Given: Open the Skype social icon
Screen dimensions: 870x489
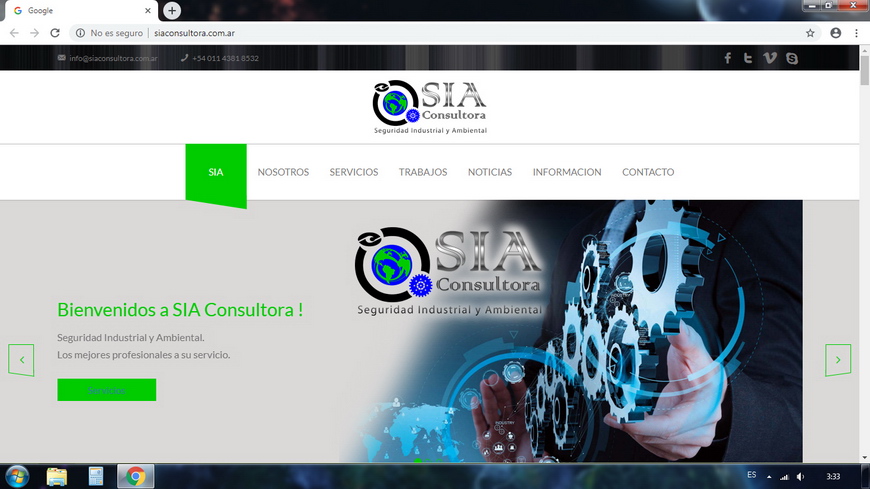Looking at the screenshot, I should click(792, 58).
